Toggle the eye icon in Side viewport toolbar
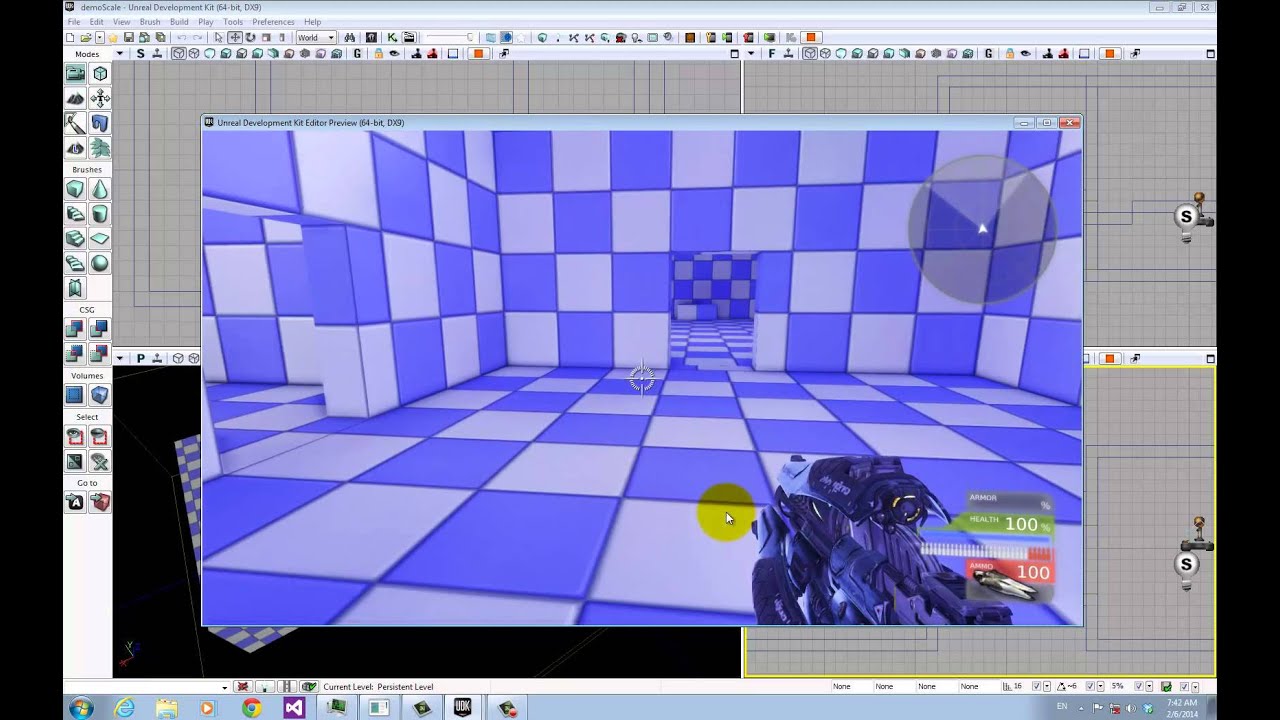 [x=394, y=54]
